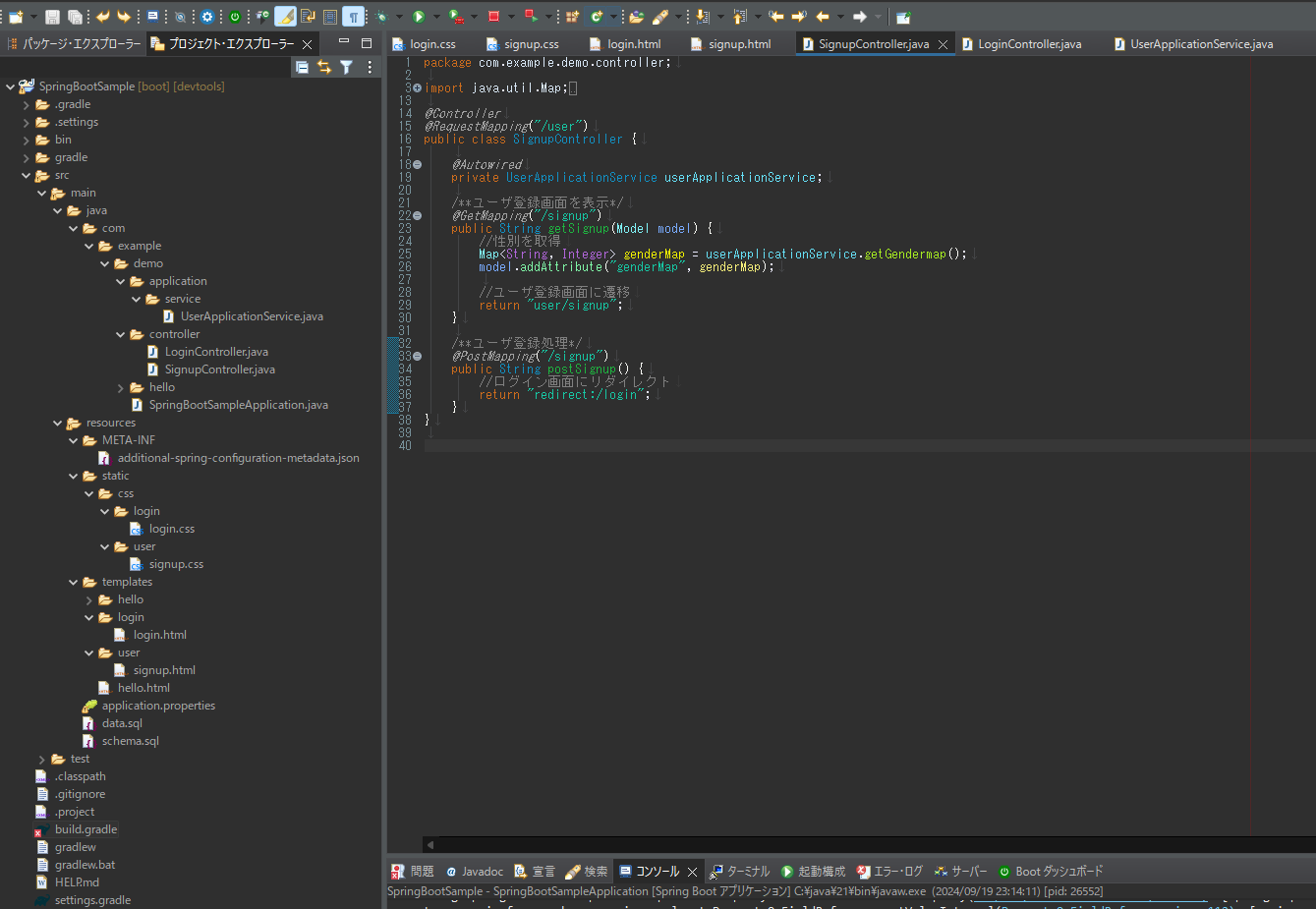
Task: Click the Save floppy disk icon
Action: [52, 16]
